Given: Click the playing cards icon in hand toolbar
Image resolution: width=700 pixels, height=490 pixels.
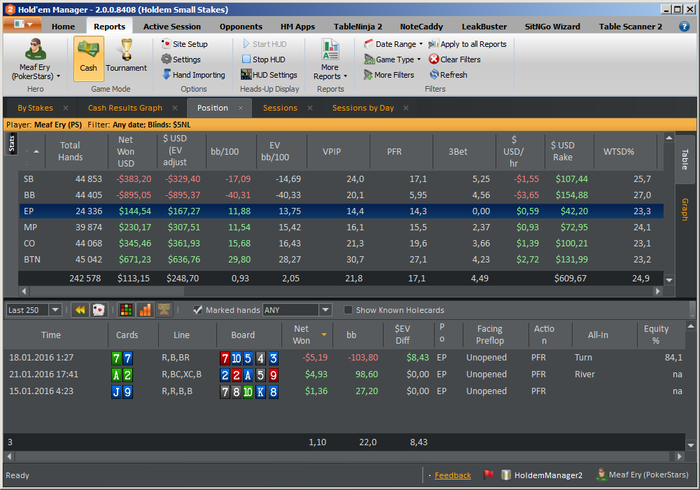Looking at the screenshot, I should pos(98,310).
